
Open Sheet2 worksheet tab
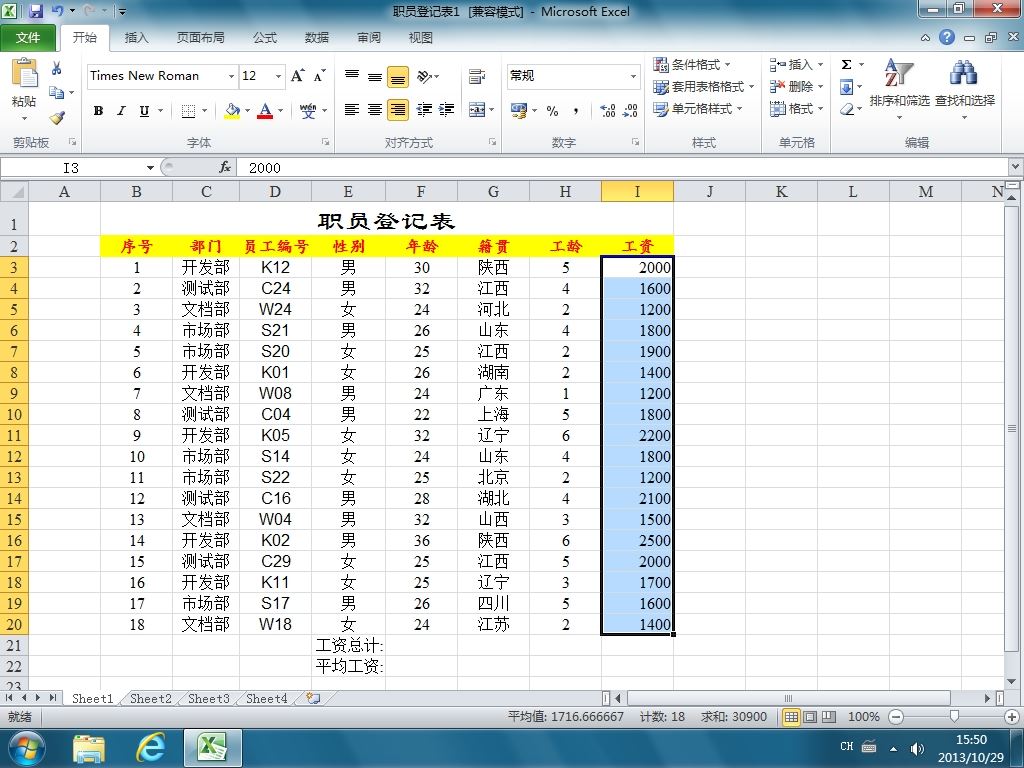150,698
